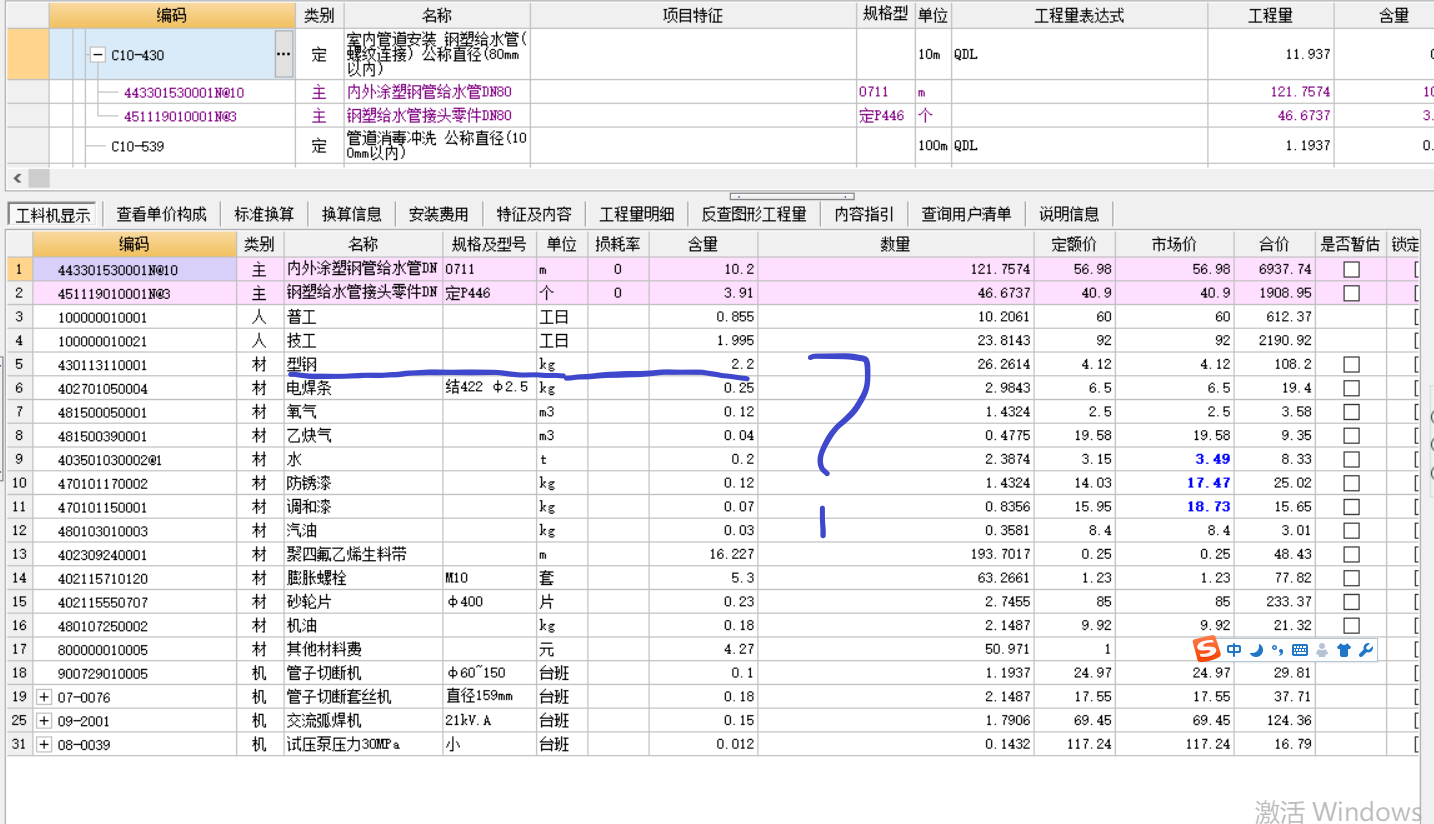The image size is (1434, 824).
Task: Expand row 25 交流弧焊机 (09-2001)
Action: click(44, 721)
